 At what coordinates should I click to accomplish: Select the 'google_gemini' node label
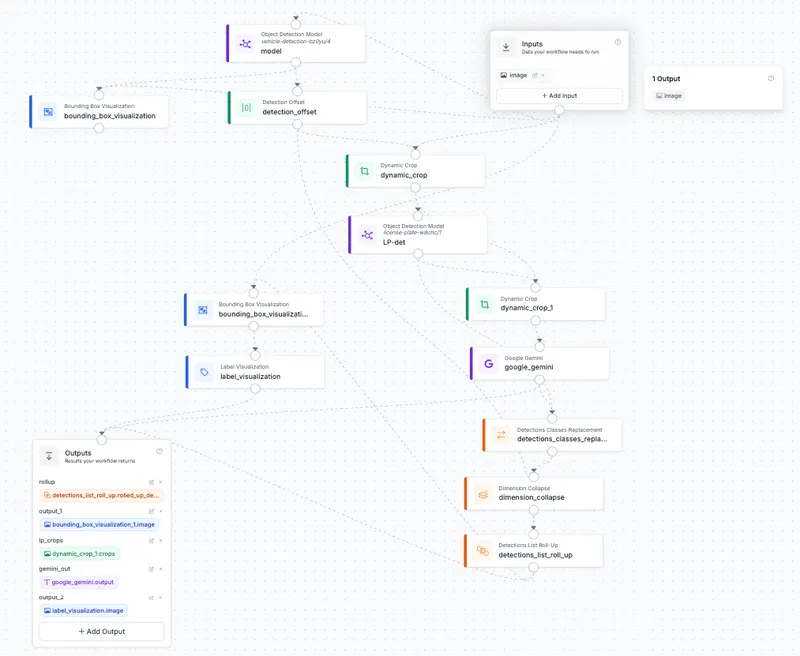pos(529,367)
